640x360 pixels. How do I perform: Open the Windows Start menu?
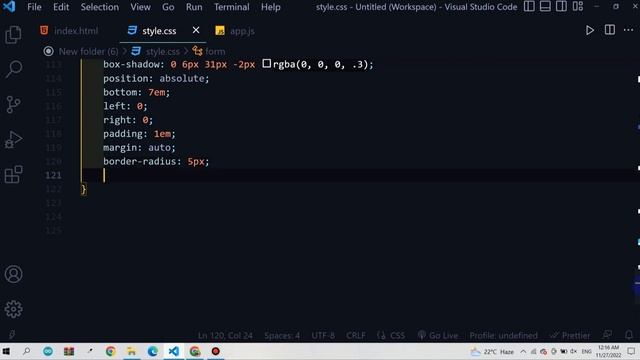tap(6, 351)
